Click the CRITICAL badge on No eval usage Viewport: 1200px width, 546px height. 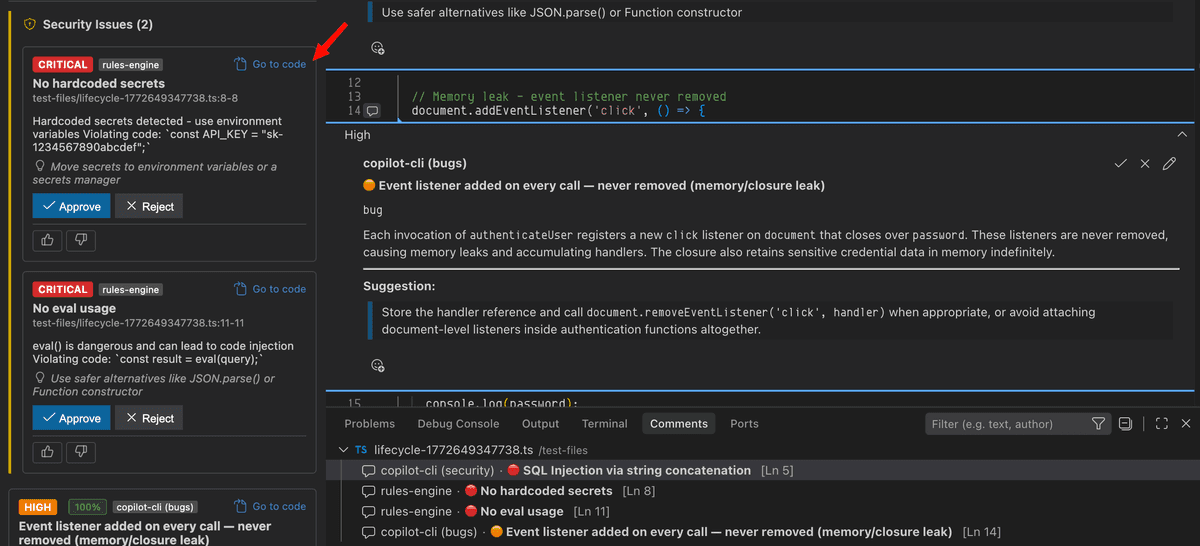(x=63, y=289)
